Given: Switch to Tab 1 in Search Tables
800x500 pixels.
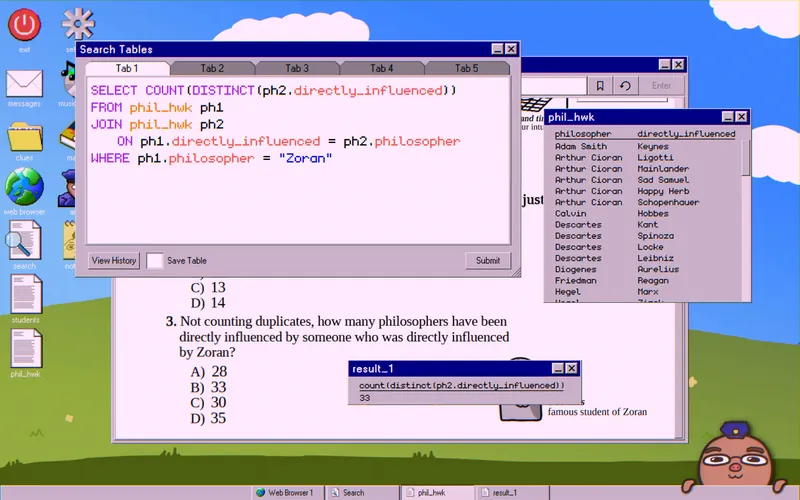Looking at the screenshot, I should (x=127, y=68).
